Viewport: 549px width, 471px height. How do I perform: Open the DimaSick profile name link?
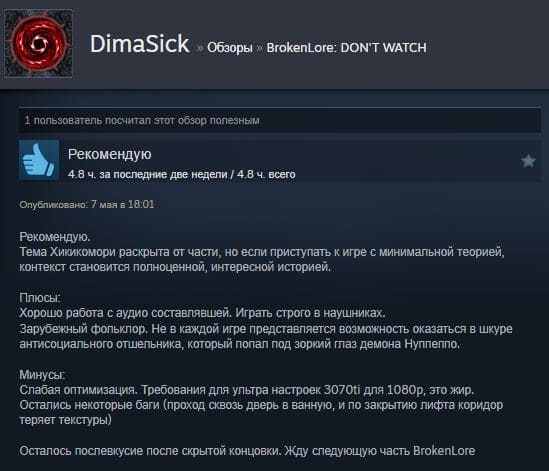[140, 44]
